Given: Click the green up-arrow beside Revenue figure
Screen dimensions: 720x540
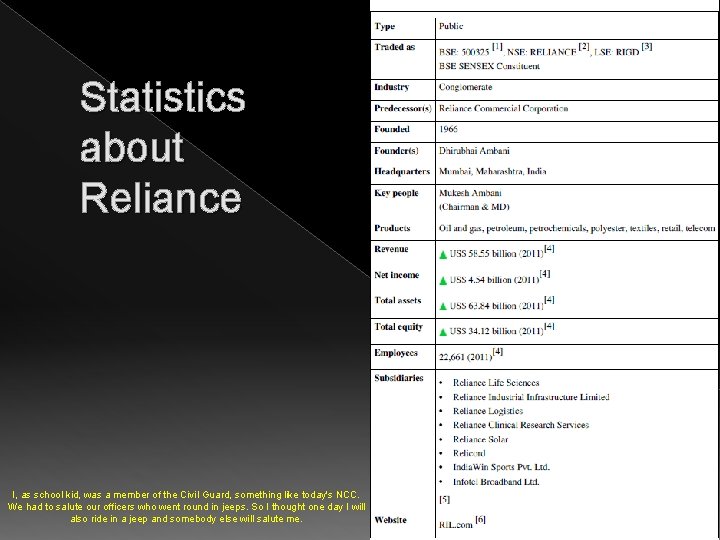Looking at the screenshot, I should (443, 254).
